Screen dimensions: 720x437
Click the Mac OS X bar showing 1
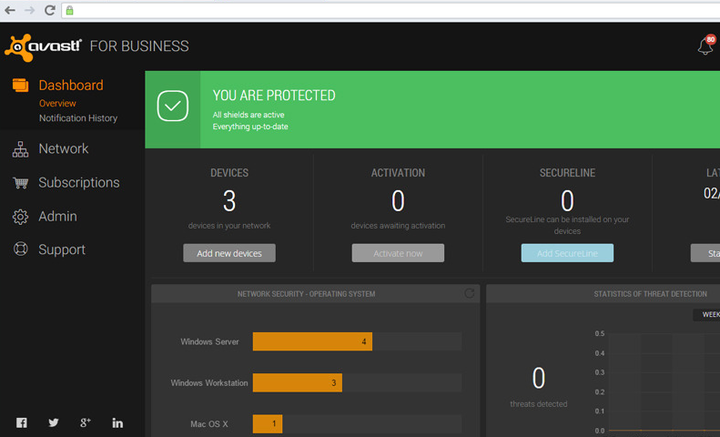pos(268,424)
